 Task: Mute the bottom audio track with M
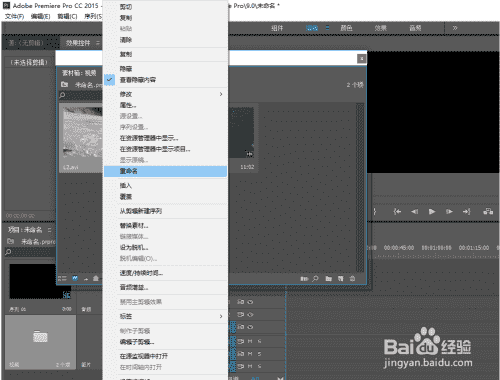pyautogui.click(x=250, y=366)
